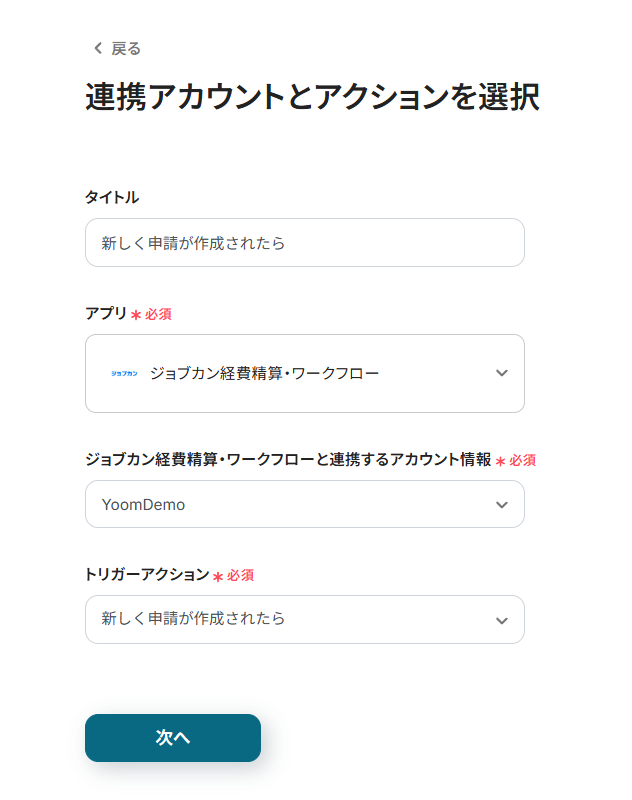Click the chevron of the トリガーアクション field
This screenshot has width=632, height=800.
(x=502, y=620)
